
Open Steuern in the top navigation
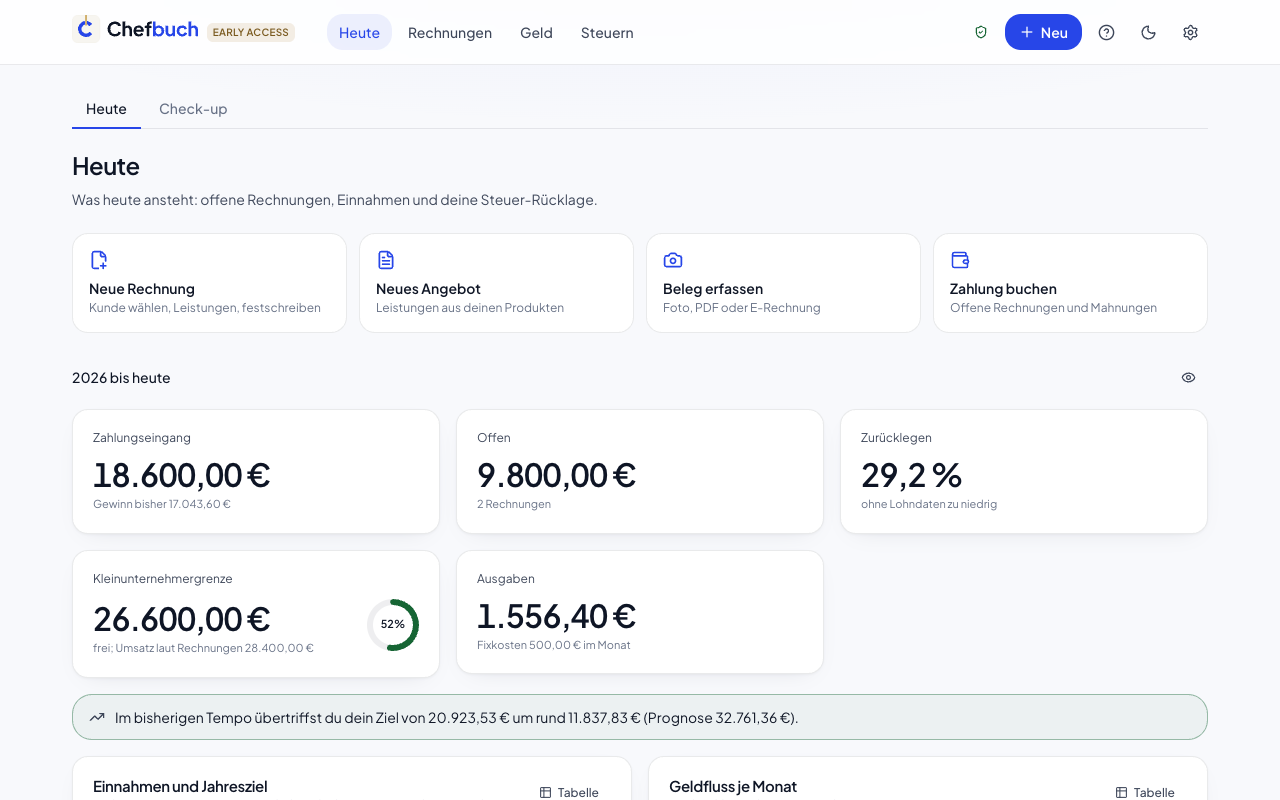(607, 32)
